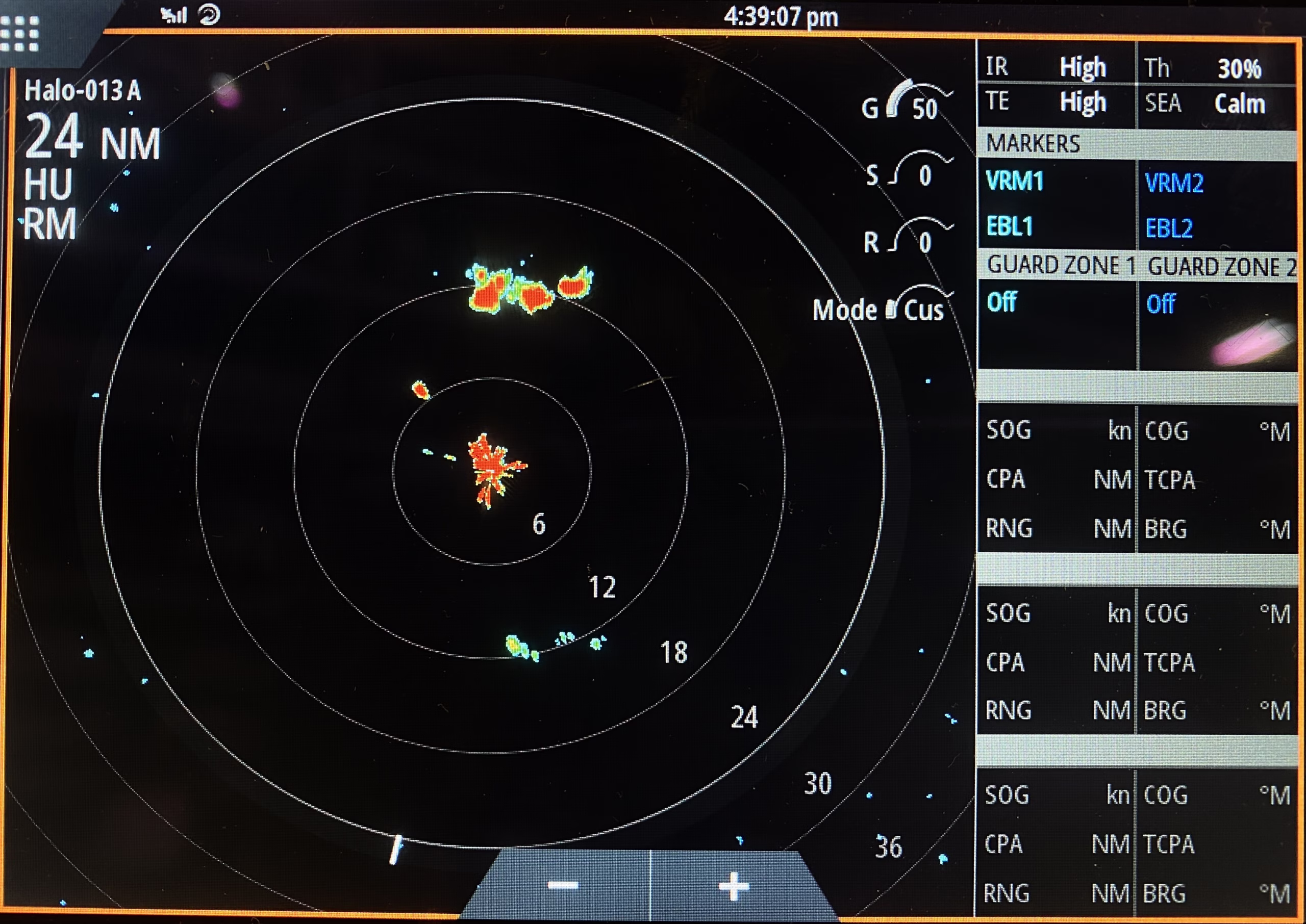Screen dimensions: 1306x924
Task: Select RNG in the middle target panel
Action: coord(1009,711)
